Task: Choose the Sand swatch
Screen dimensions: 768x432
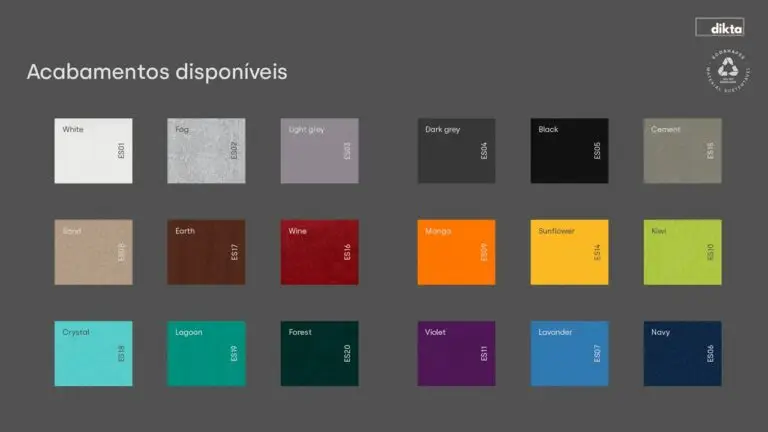Action: coord(93,252)
